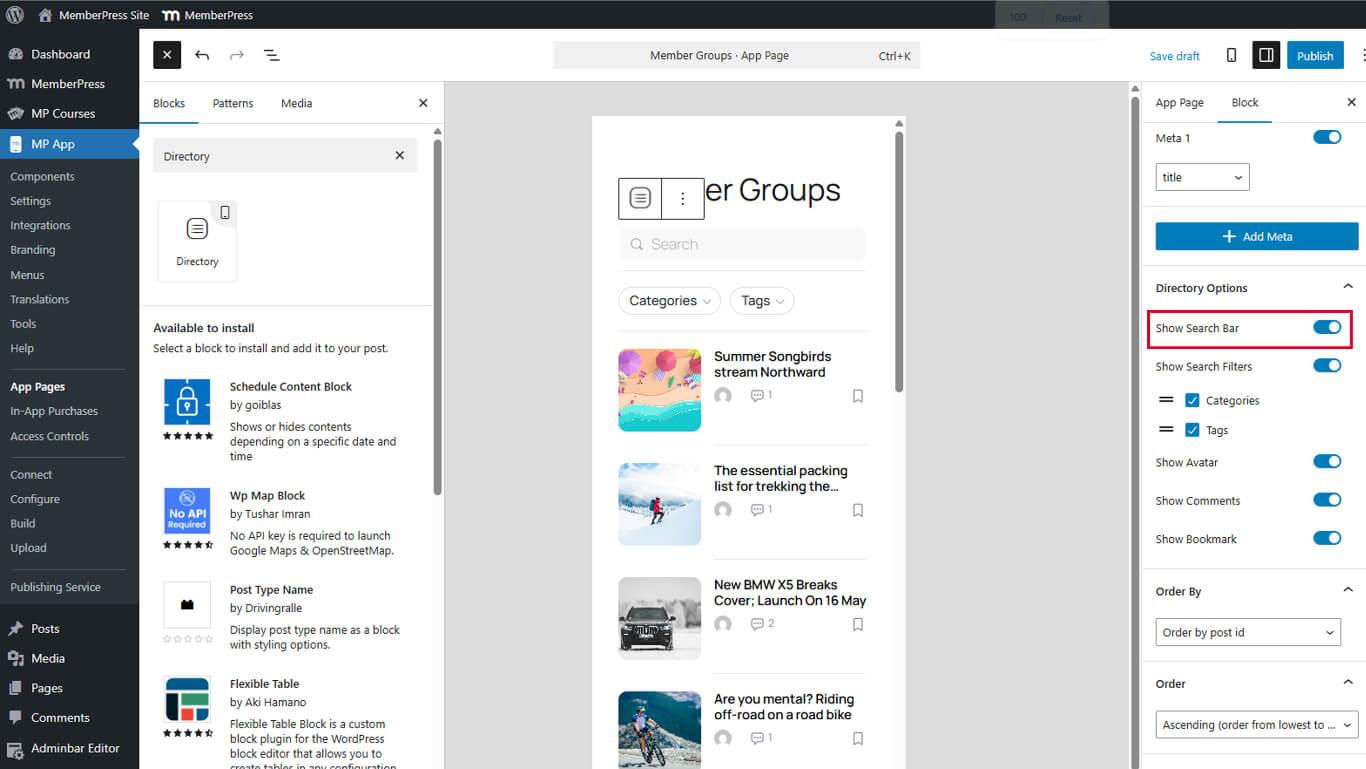Turn off the Show Bookmark toggle
The image size is (1366, 769).
point(1327,538)
